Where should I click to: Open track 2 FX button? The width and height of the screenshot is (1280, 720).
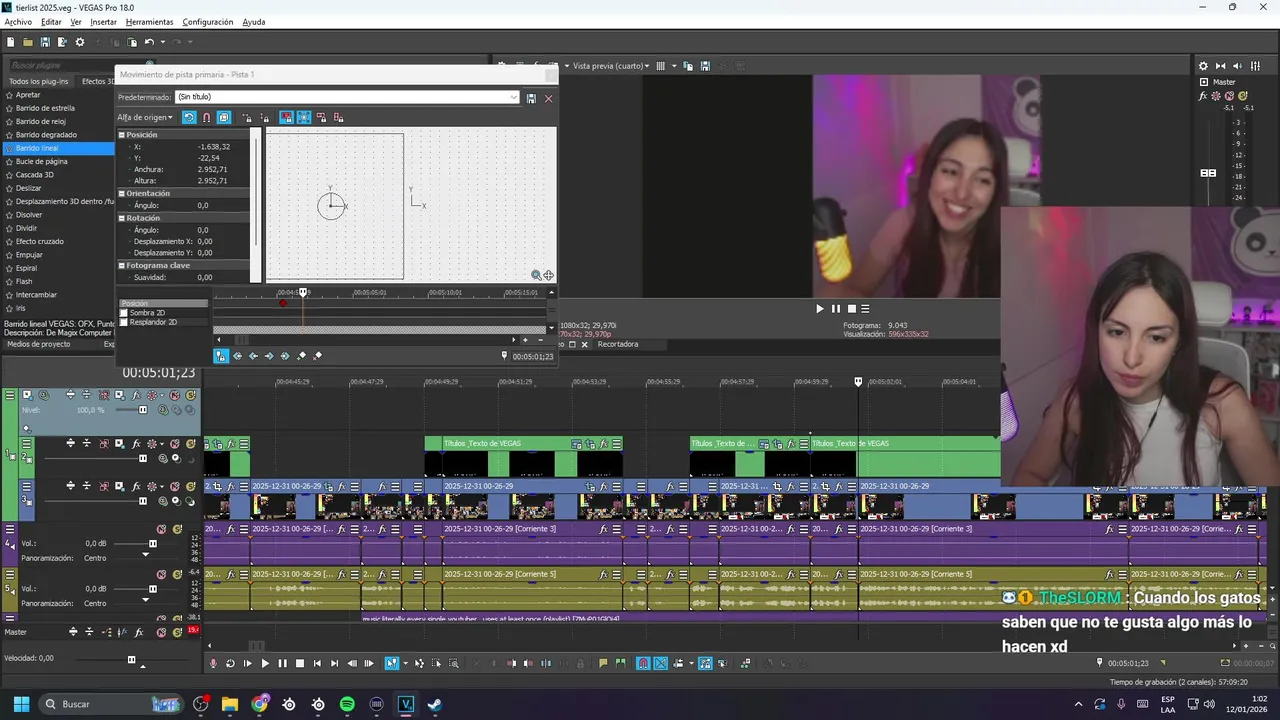click(136, 444)
